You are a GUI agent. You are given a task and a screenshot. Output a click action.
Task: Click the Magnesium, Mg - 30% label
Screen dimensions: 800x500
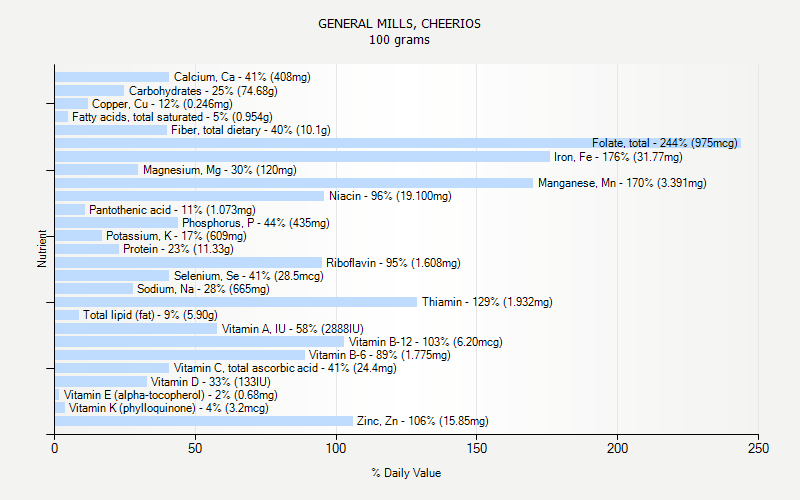219,170
